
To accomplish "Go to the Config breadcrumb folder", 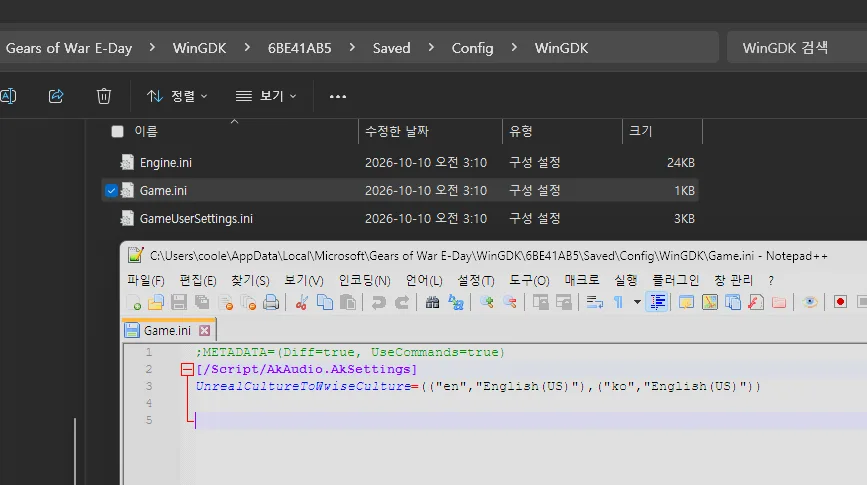I will point(472,48).
